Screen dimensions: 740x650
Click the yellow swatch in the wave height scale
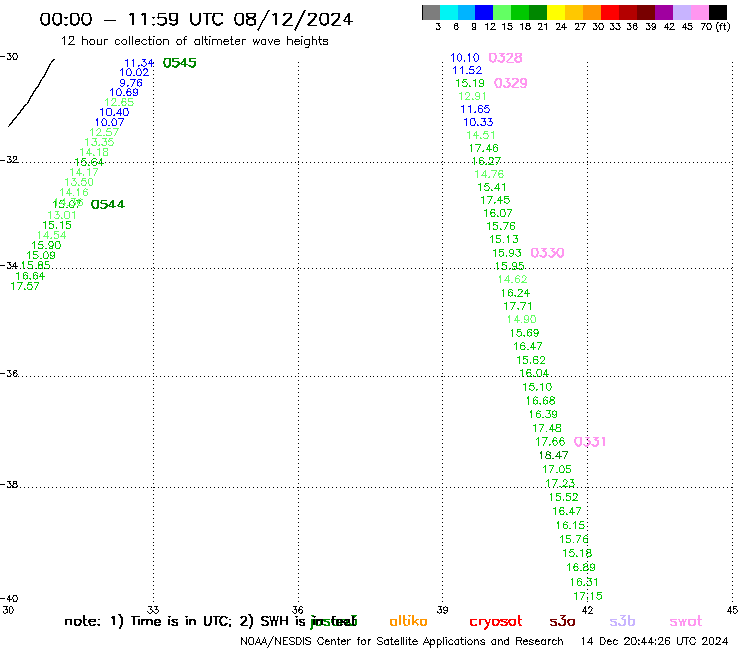click(x=556, y=12)
